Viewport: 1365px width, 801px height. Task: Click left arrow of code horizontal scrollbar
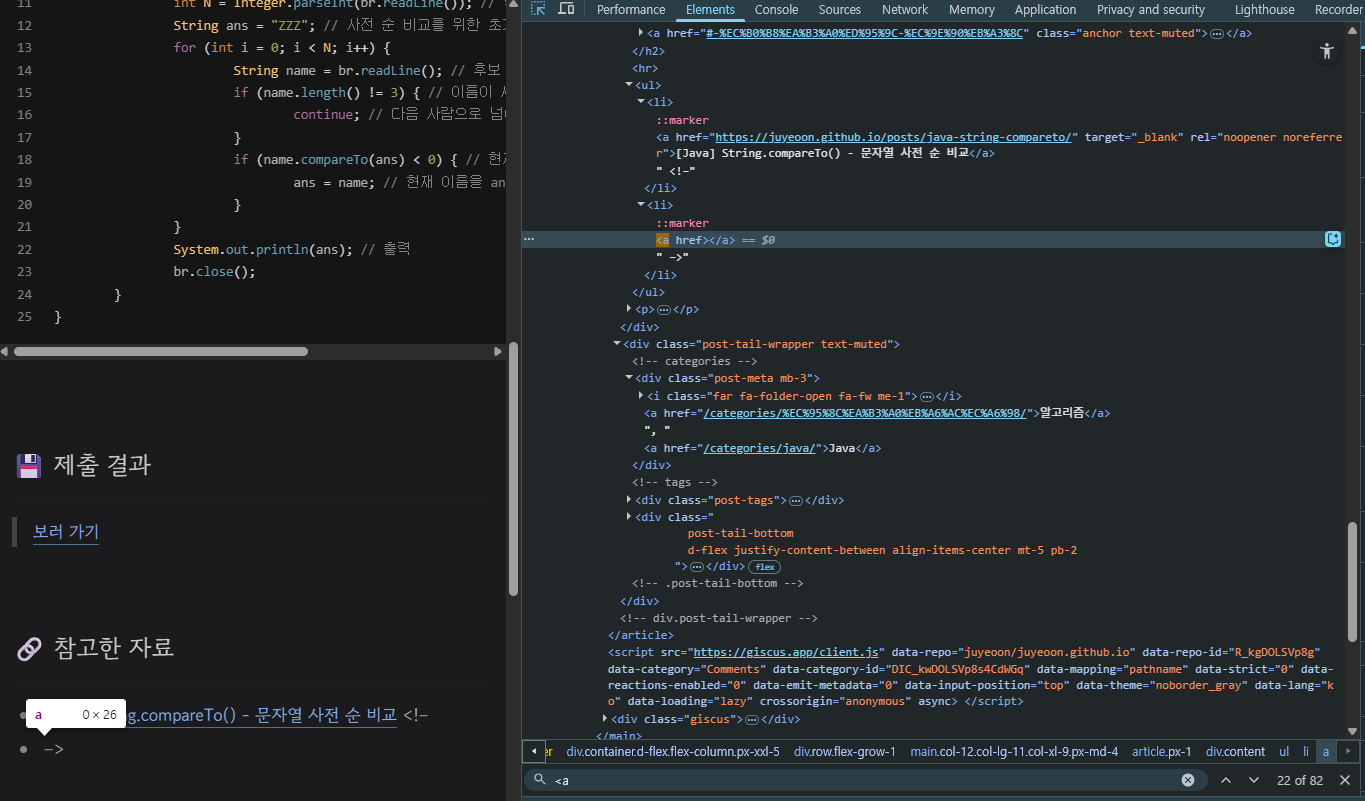(5, 352)
